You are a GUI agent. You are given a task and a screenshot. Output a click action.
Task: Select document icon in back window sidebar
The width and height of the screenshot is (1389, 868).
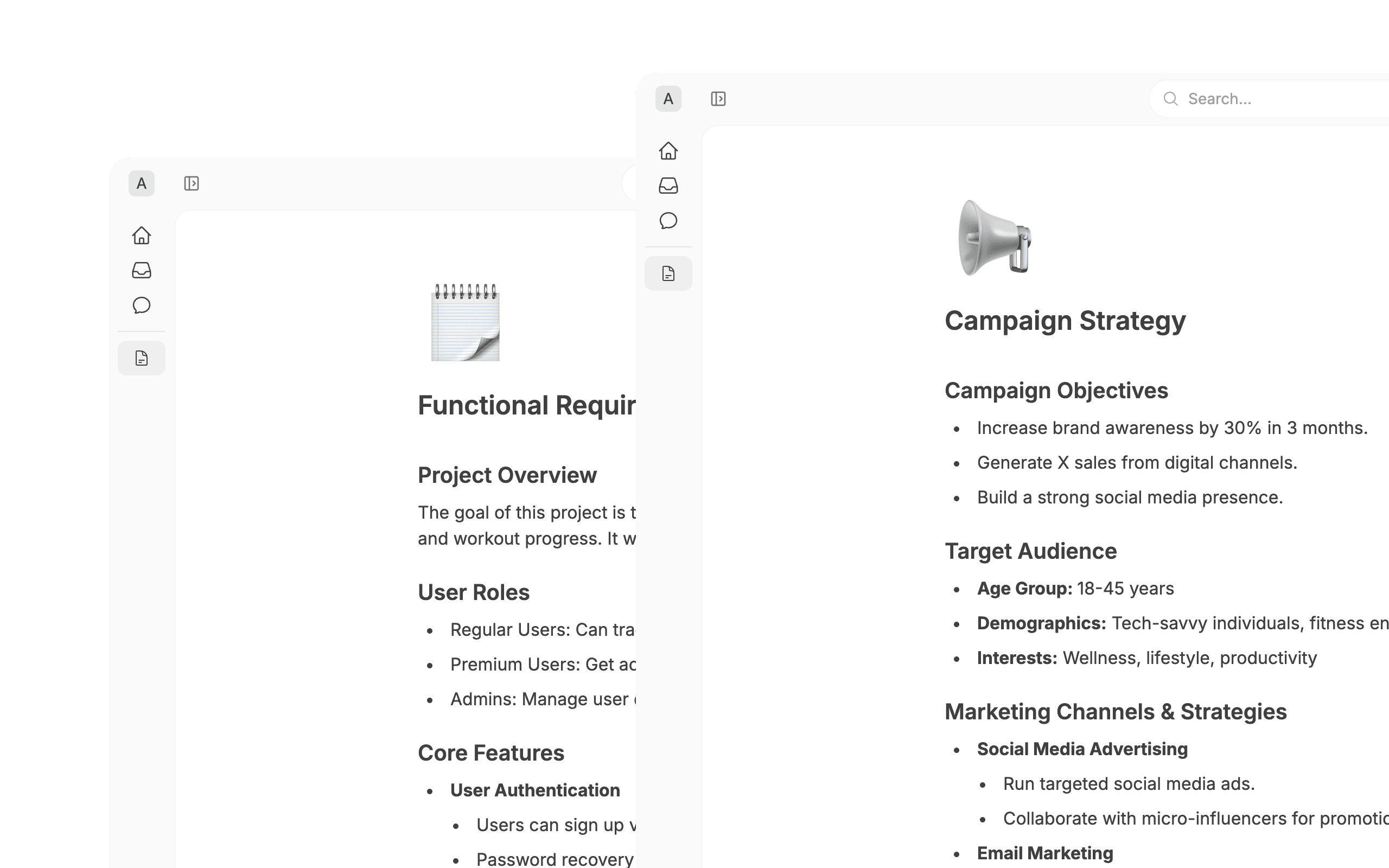coord(141,358)
